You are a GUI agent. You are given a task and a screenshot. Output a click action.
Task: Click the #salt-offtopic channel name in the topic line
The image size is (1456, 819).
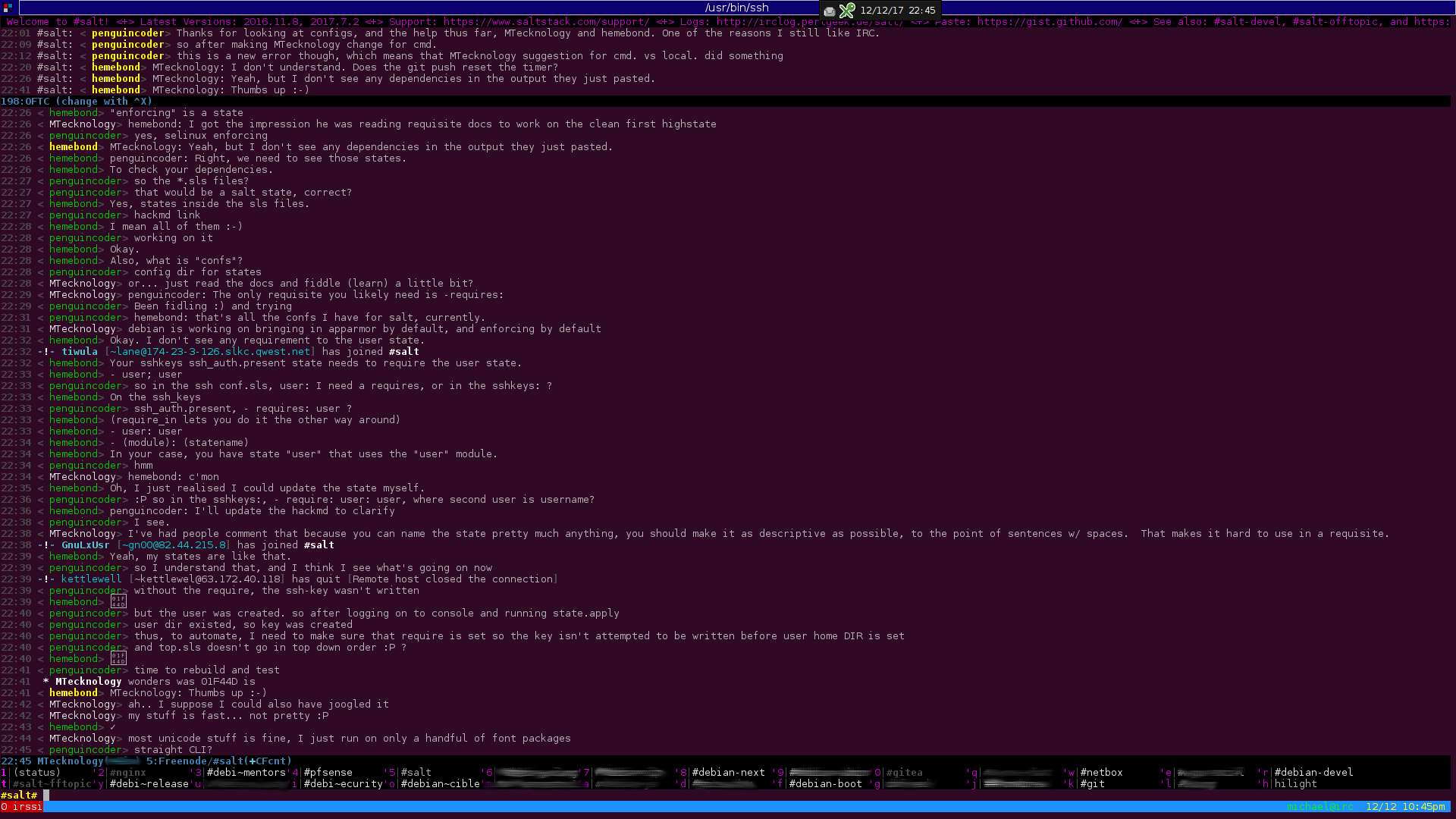click(1335, 22)
